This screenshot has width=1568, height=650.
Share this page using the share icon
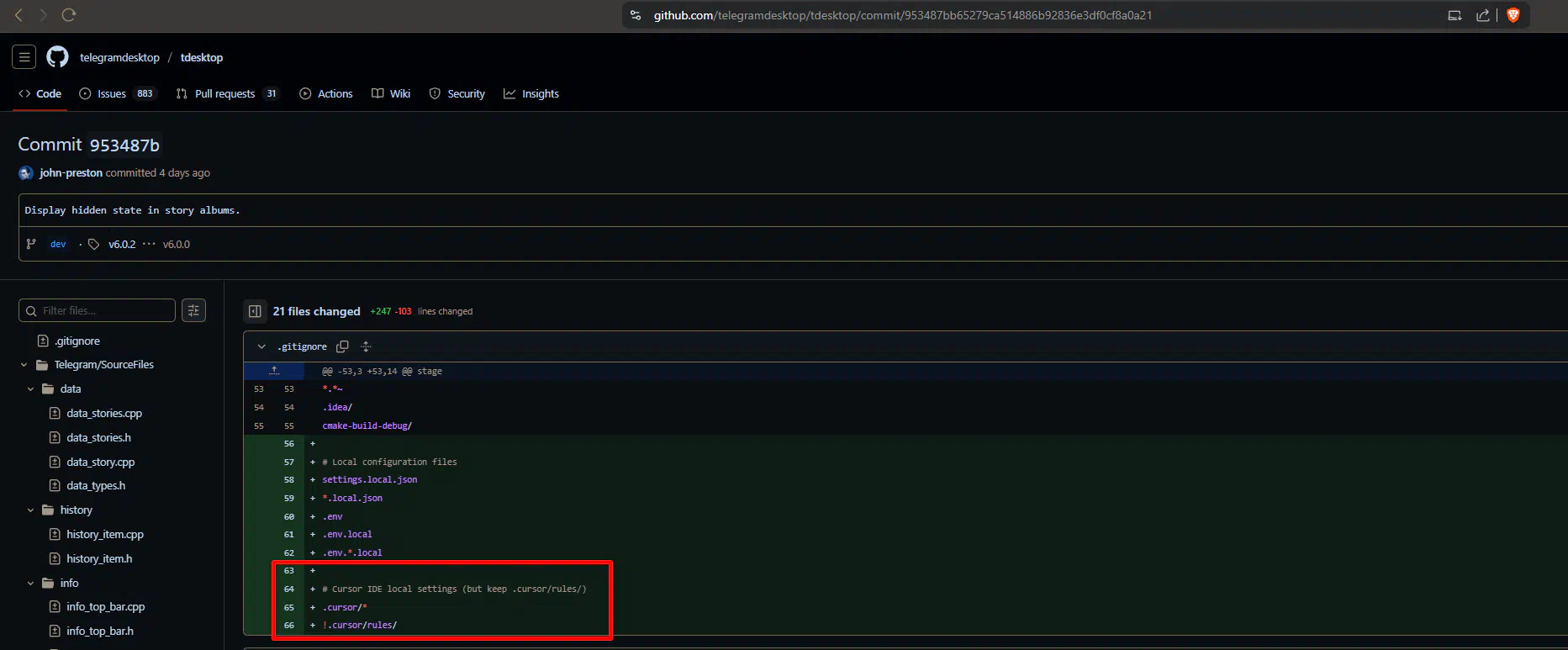click(x=1483, y=15)
